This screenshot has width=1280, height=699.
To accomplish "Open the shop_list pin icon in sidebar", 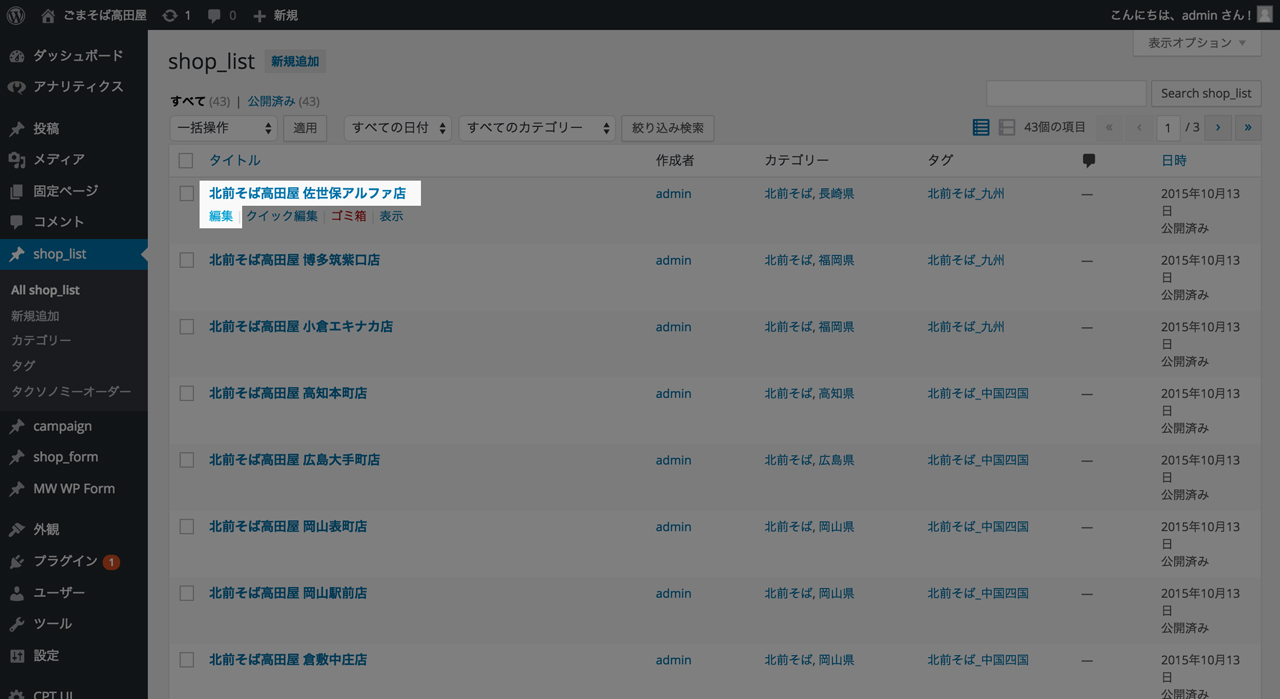I will (17, 255).
